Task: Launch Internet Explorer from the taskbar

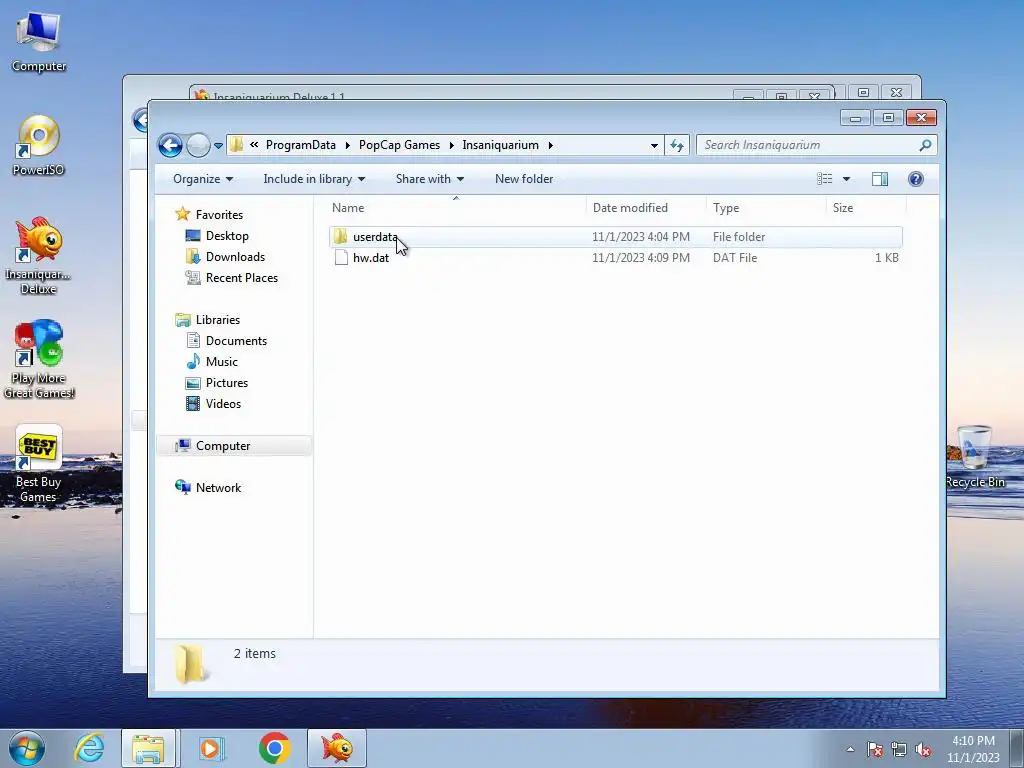Action: pos(89,748)
